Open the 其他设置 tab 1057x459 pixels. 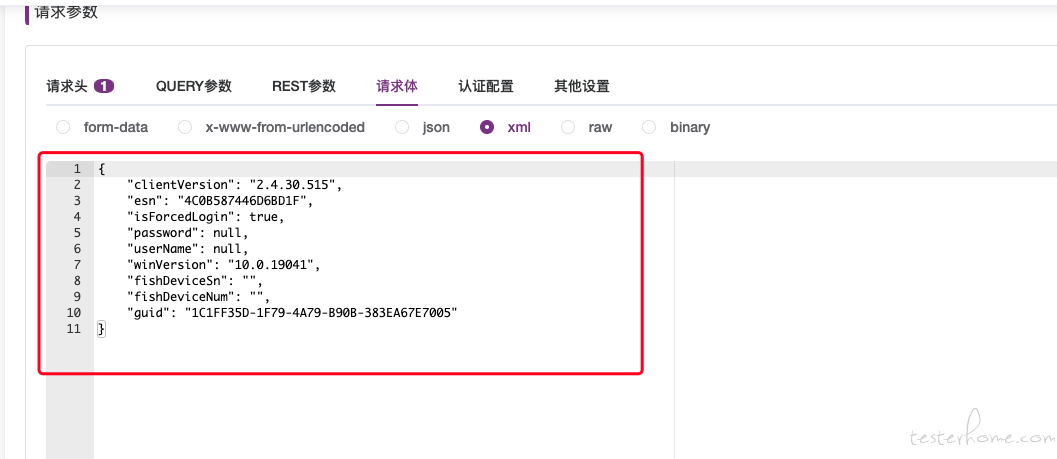click(582, 86)
